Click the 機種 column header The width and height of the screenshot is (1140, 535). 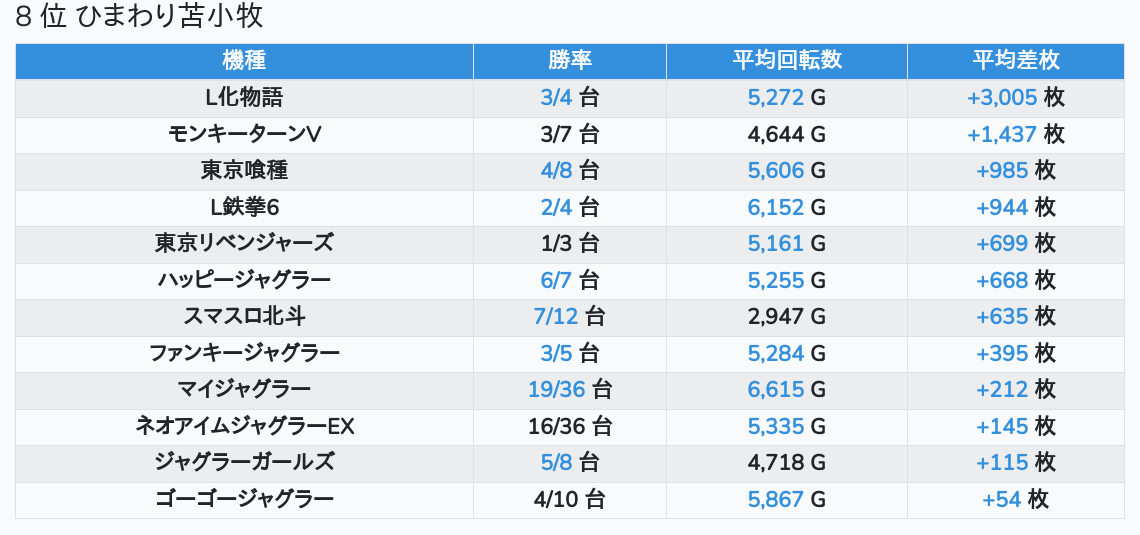point(244,61)
